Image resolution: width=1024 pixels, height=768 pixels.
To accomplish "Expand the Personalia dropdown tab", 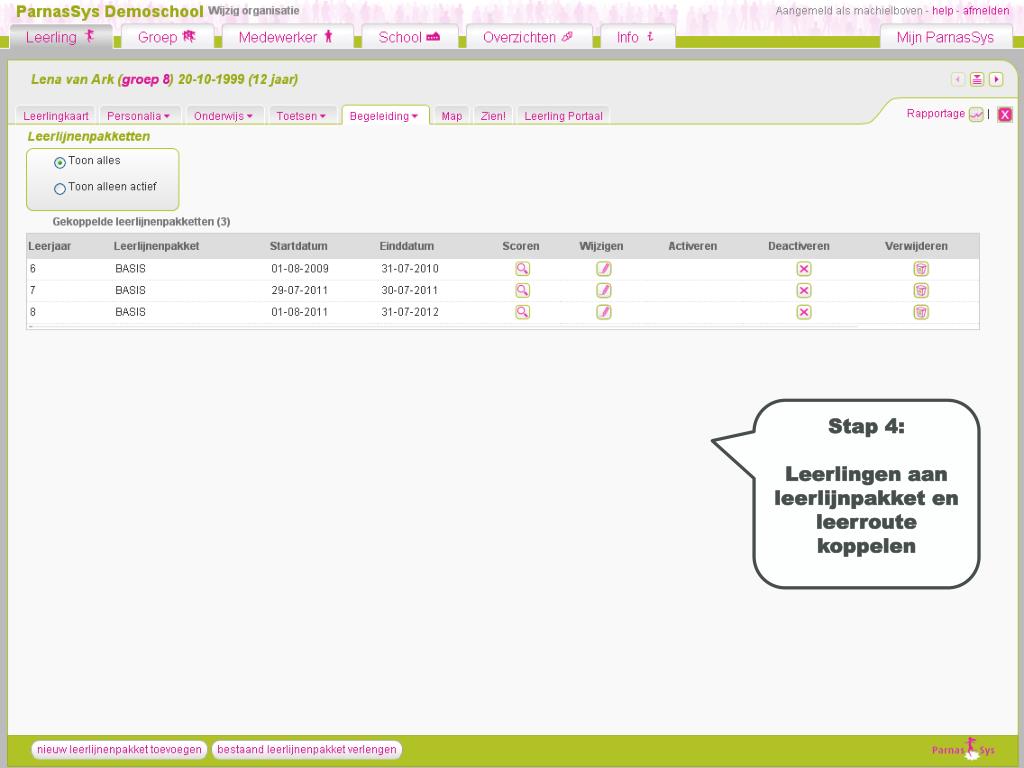I will tap(138, 116).
